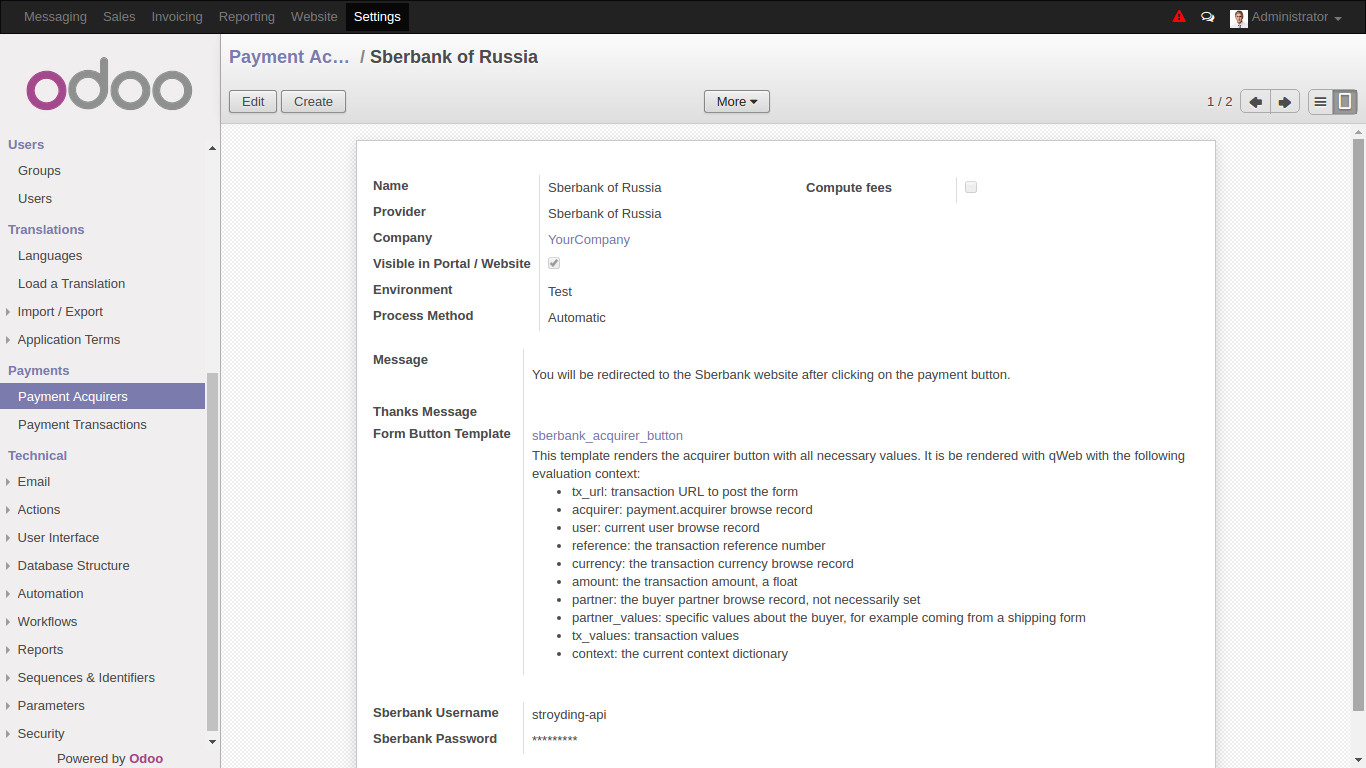Screen dimensions: 1366x768
Task: Select Payment Acquirers in sidebar
Action: pos(102,397)
